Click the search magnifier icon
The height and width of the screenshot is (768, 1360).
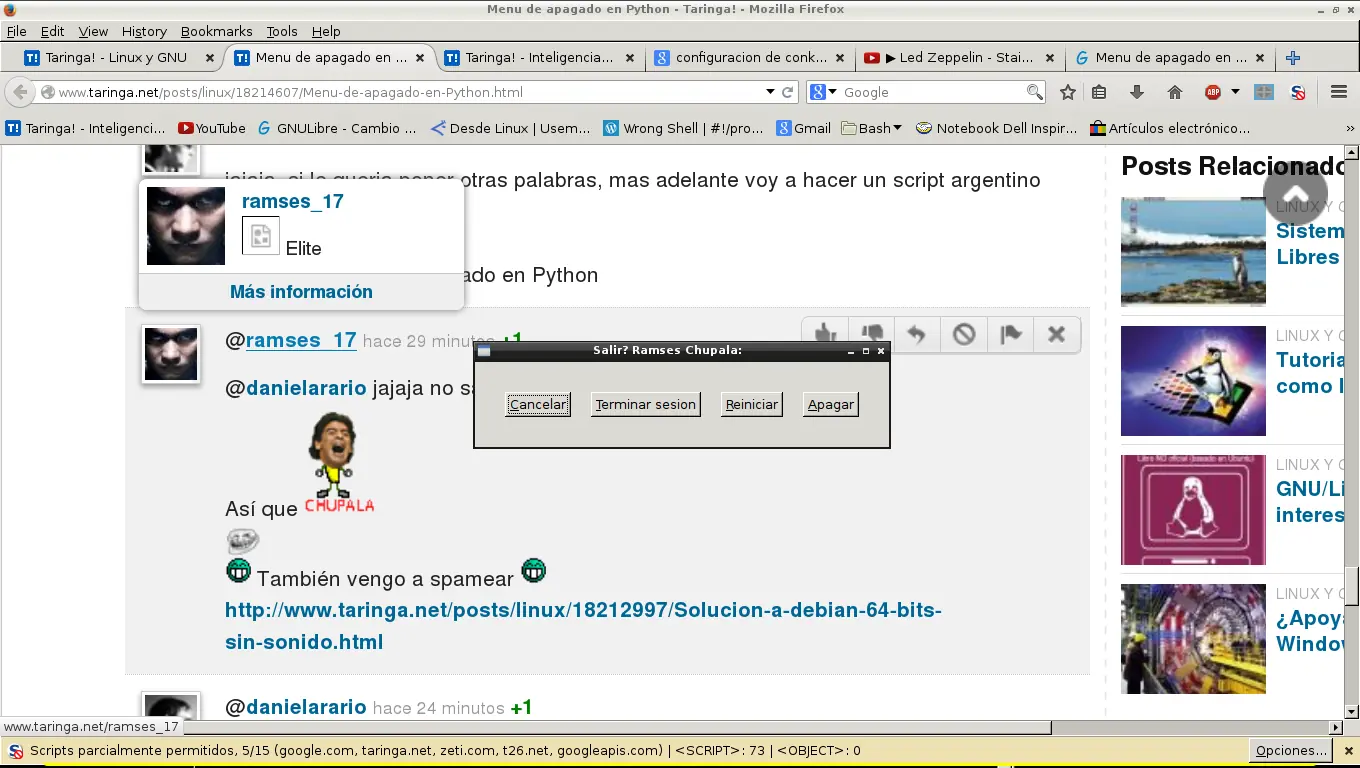(1035, 92)
